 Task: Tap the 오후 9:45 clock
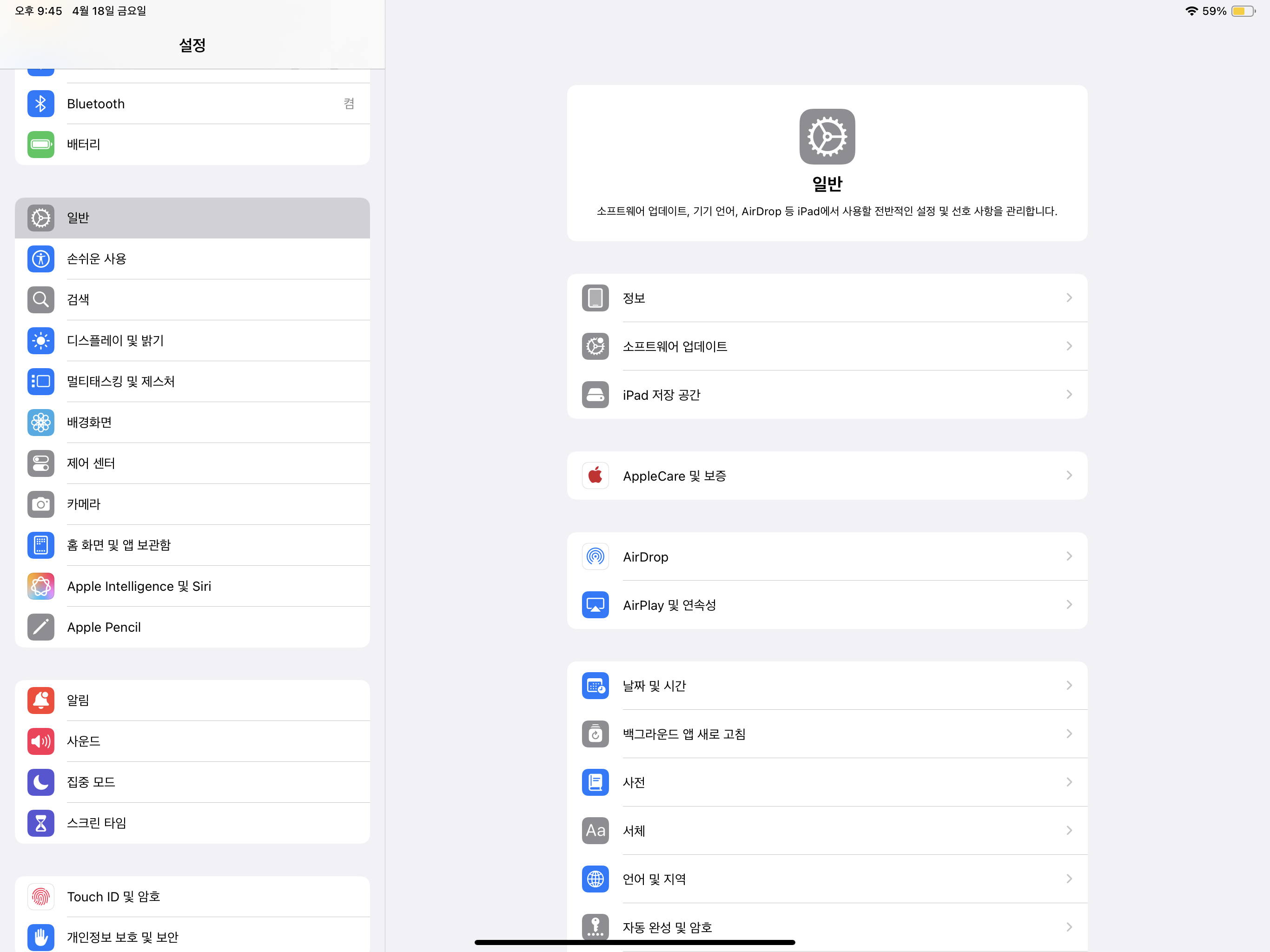pos(39,11)
